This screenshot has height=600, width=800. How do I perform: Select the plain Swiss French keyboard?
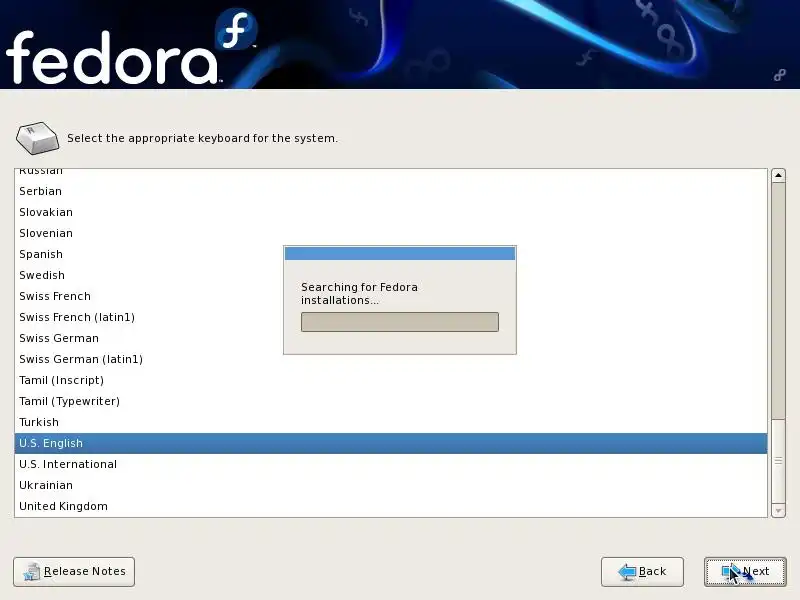click(x=391, y=296)
